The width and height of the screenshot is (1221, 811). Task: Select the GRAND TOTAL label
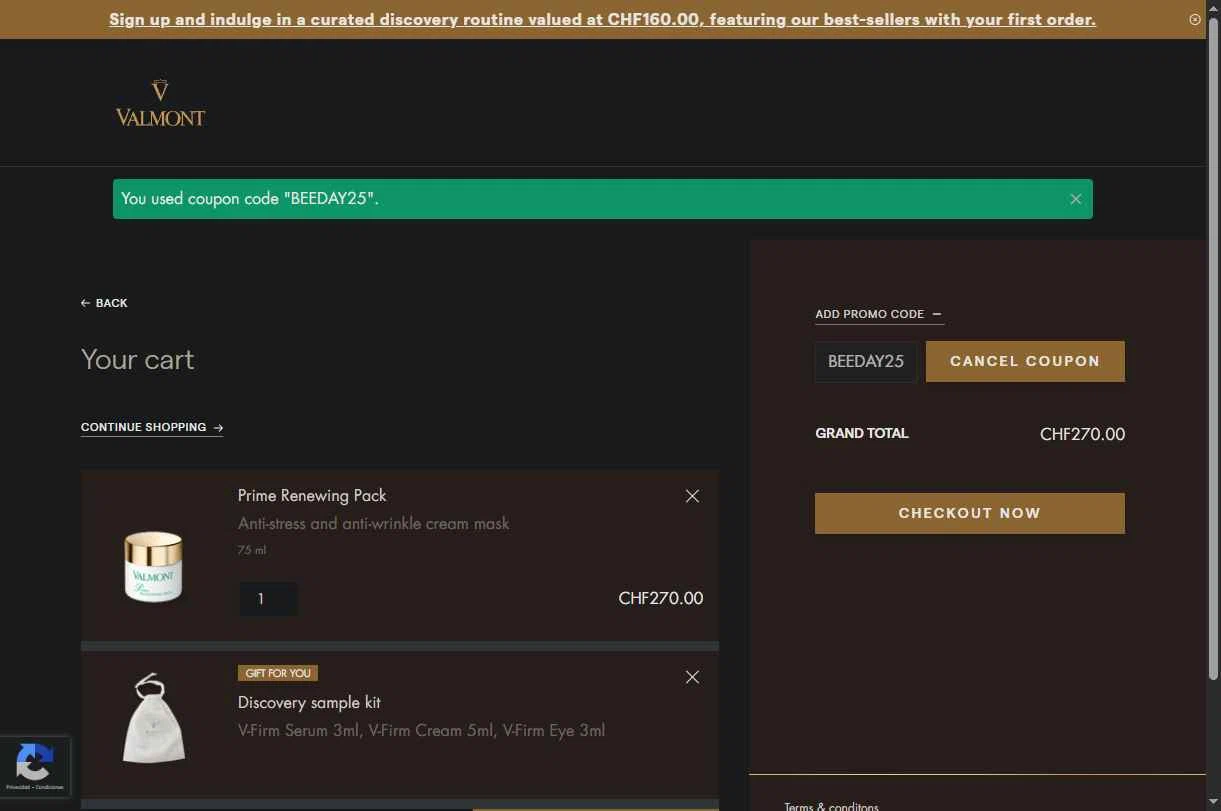[x=862, y=433]
